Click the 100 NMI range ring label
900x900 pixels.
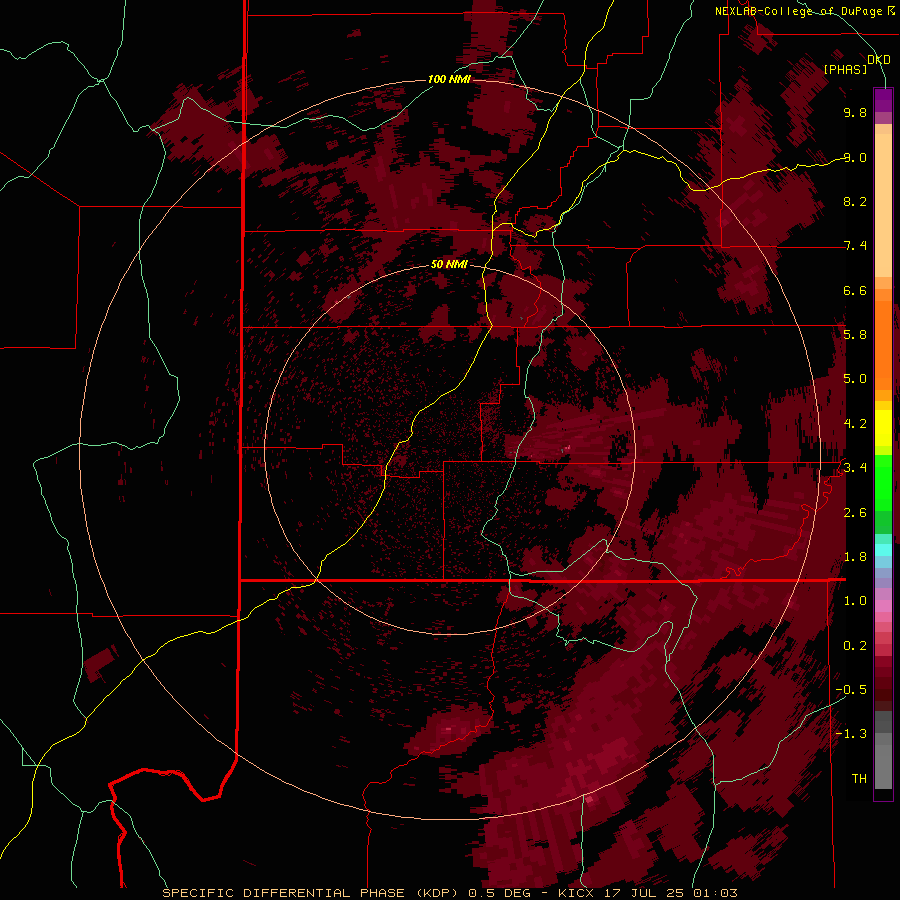(449, 79)
